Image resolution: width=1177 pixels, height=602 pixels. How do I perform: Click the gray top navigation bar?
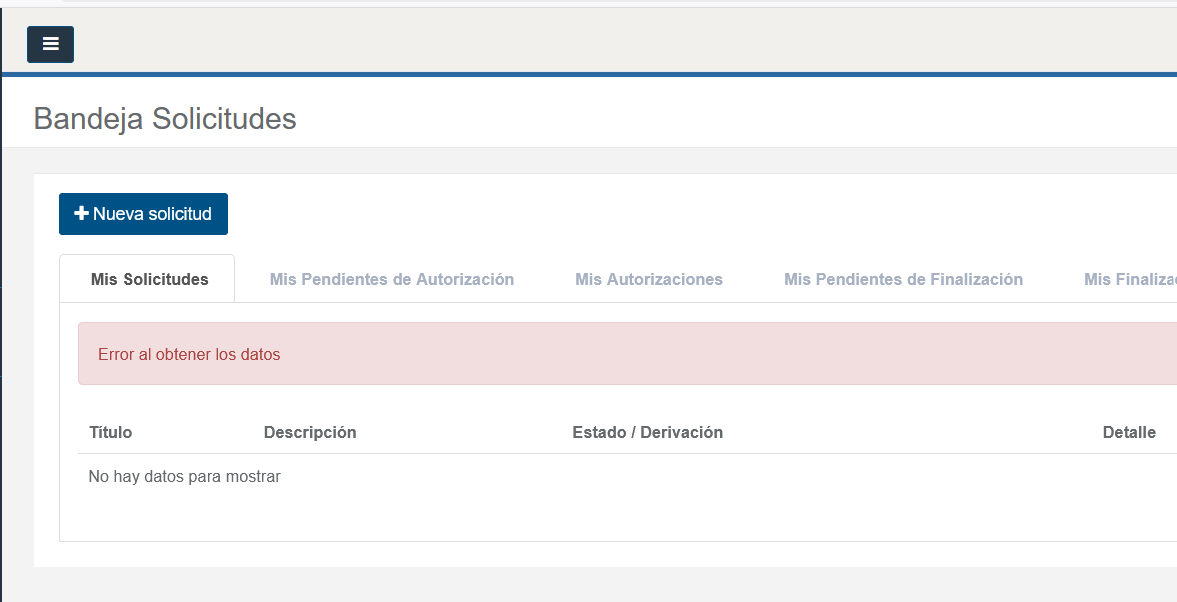[600, 40]
